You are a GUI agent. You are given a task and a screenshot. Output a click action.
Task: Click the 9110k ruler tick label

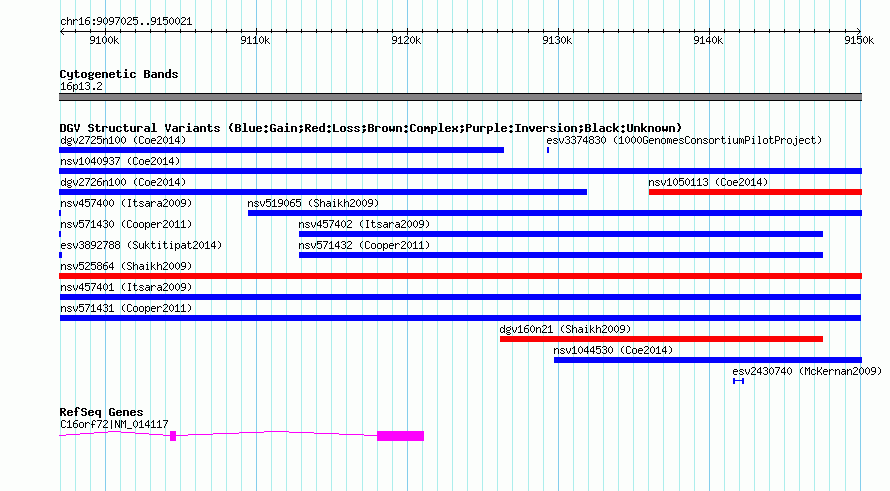[x=255, y=40]
